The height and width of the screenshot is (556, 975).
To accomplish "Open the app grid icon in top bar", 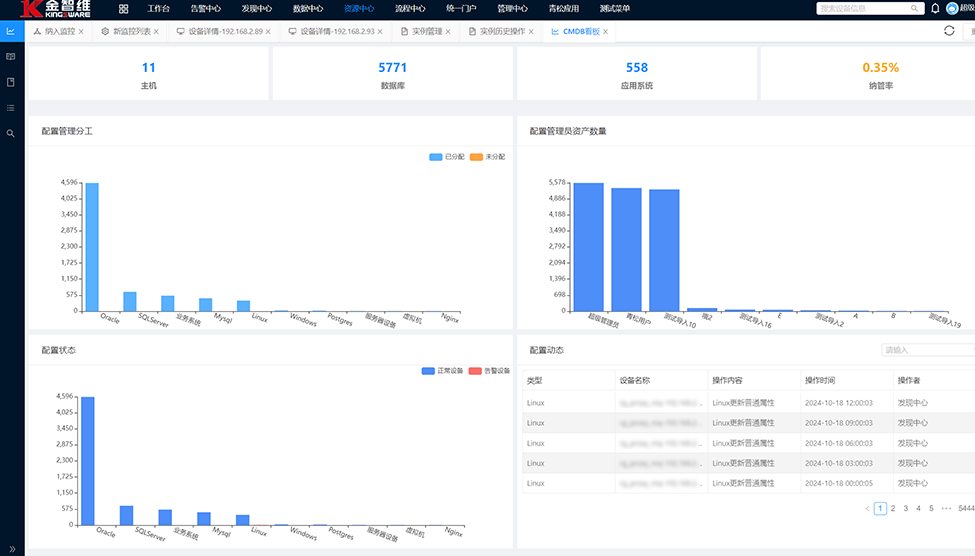I will click(x=123, y=9).
